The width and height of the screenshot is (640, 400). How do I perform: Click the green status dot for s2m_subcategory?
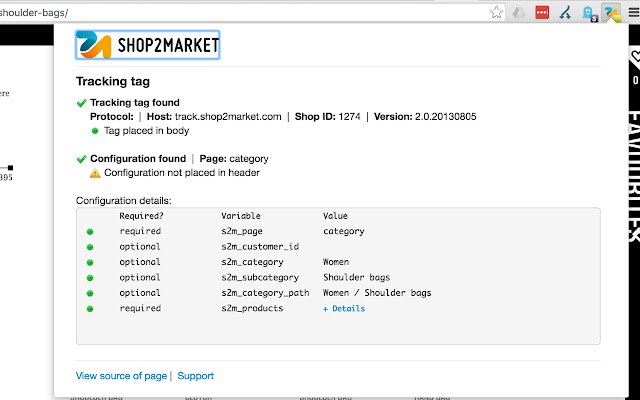[x=90, y=278]
